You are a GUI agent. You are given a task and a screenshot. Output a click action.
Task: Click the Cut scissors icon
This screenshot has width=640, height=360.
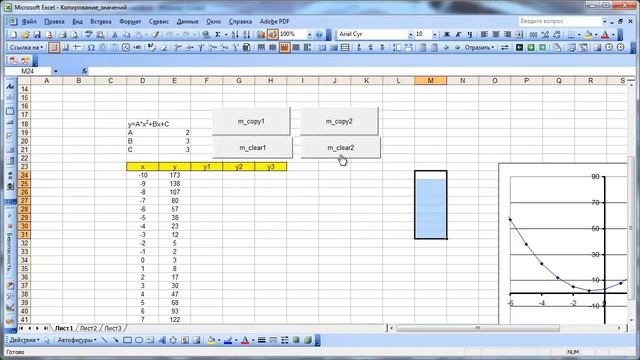point(115,35)
